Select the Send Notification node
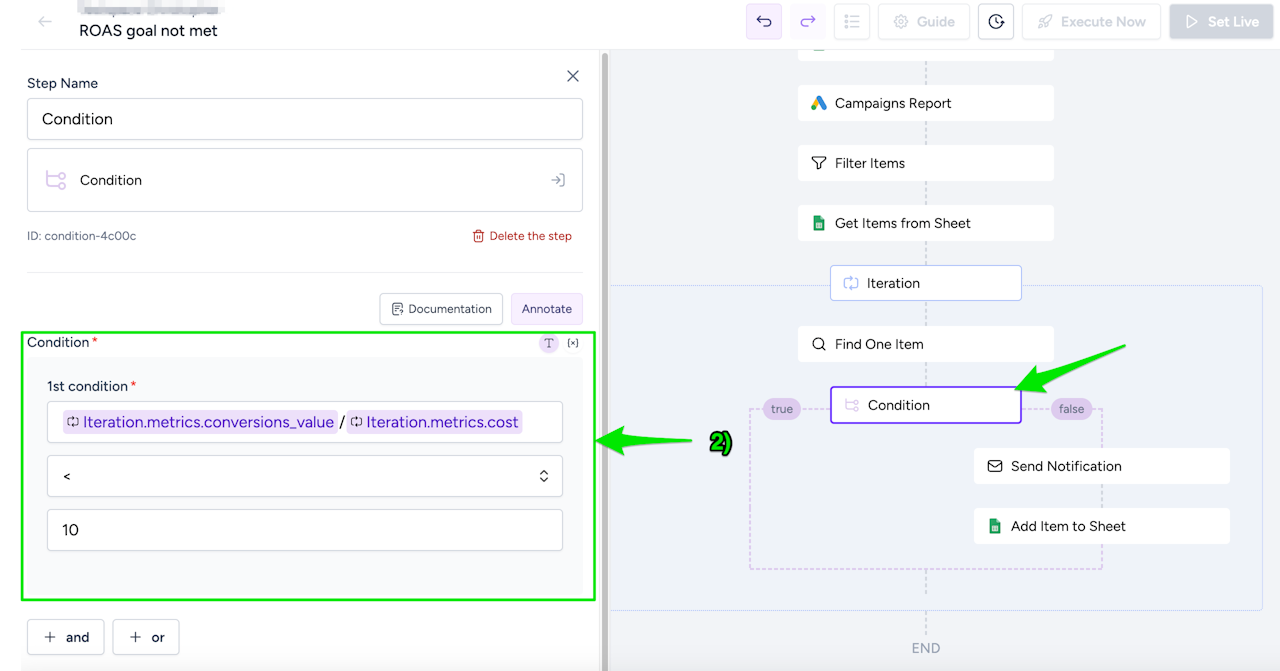The width and height of the screenshot is (1280, 671). (x=1101, y=466)
